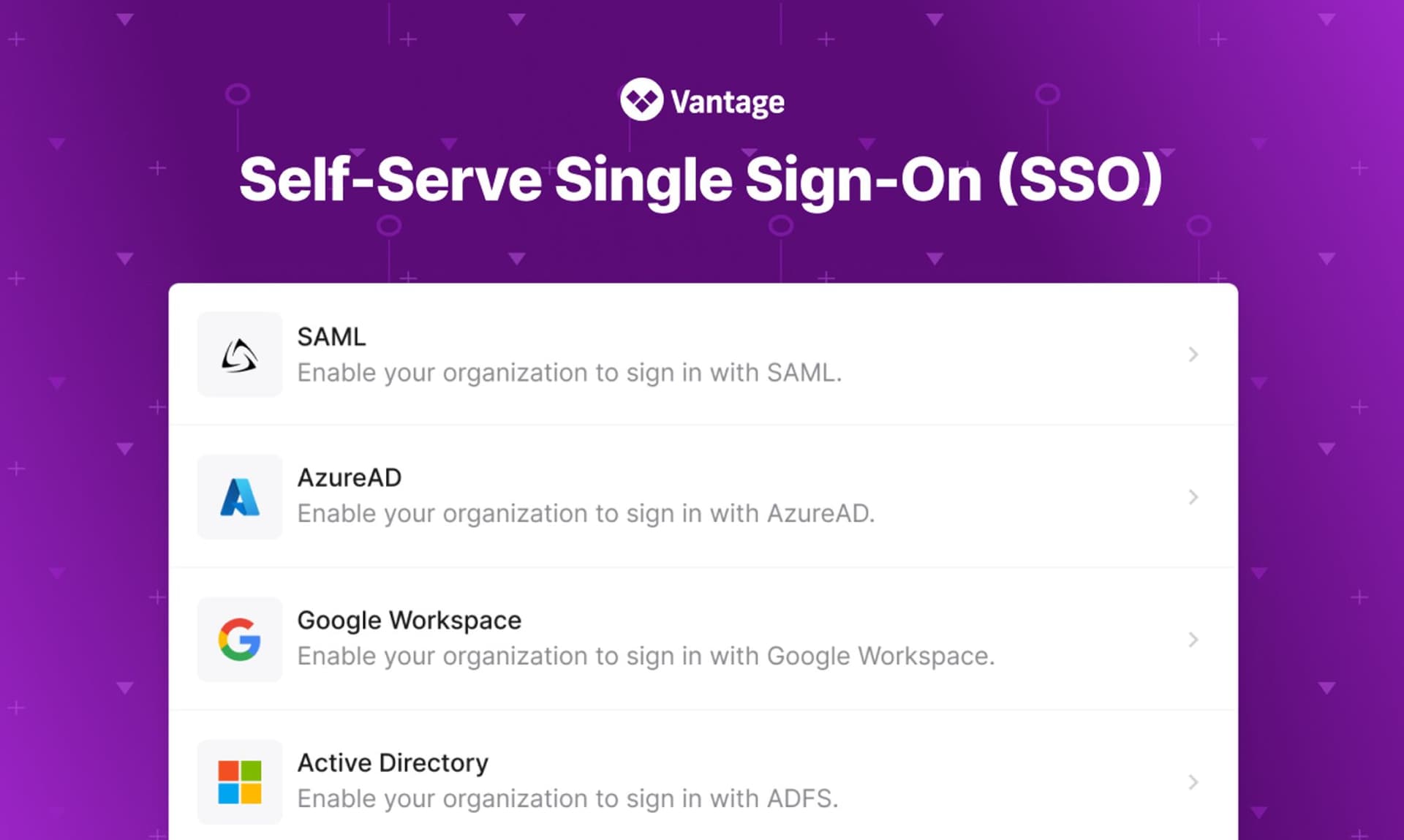Select the Google Workspace list entry
Screen dimensions: 1404x840
(658, 639)
